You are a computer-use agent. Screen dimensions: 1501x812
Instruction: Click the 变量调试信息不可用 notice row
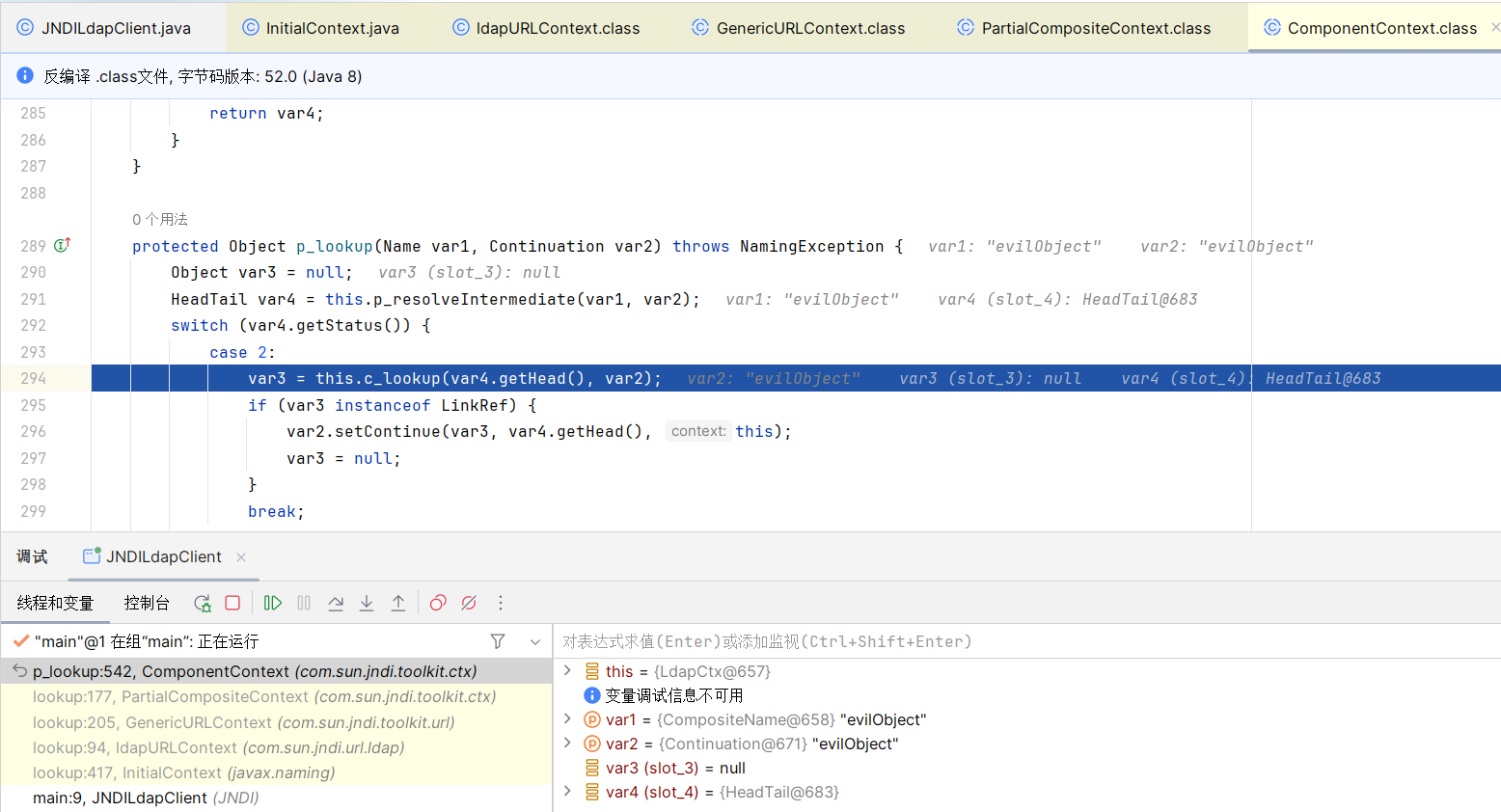(x=673, y=695)
